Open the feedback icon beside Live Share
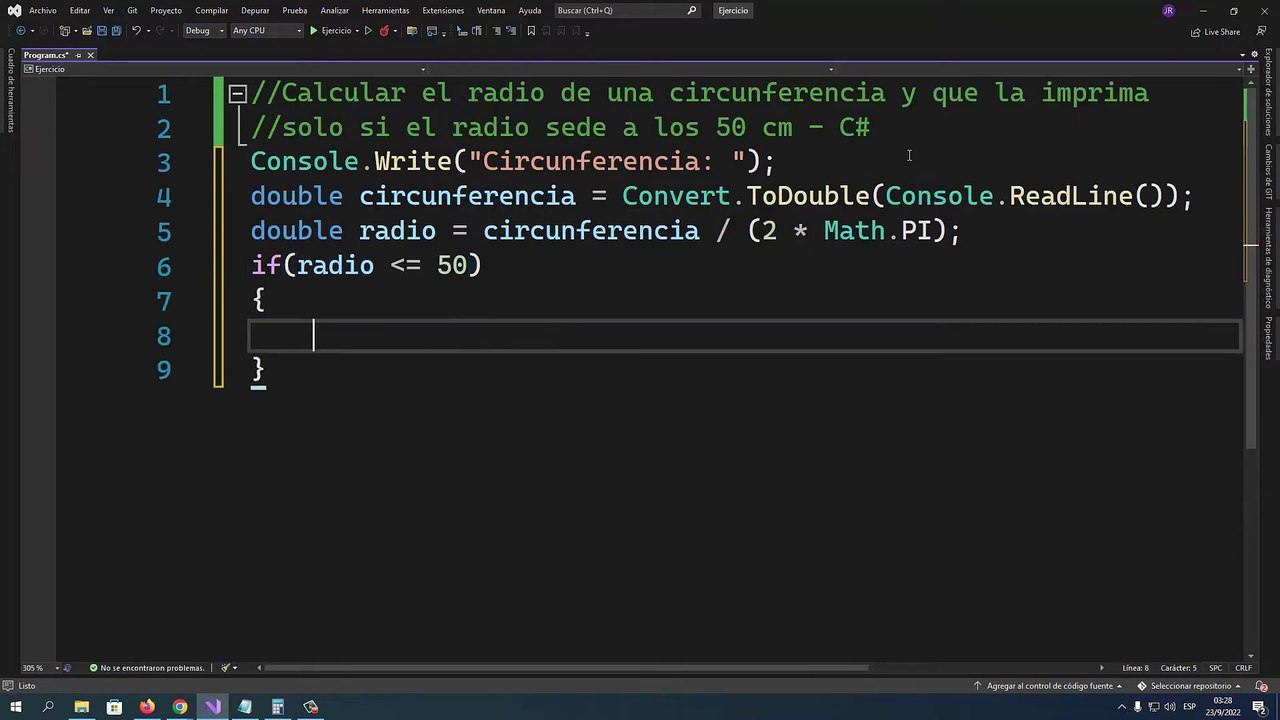 click(x=1261, y=31)
